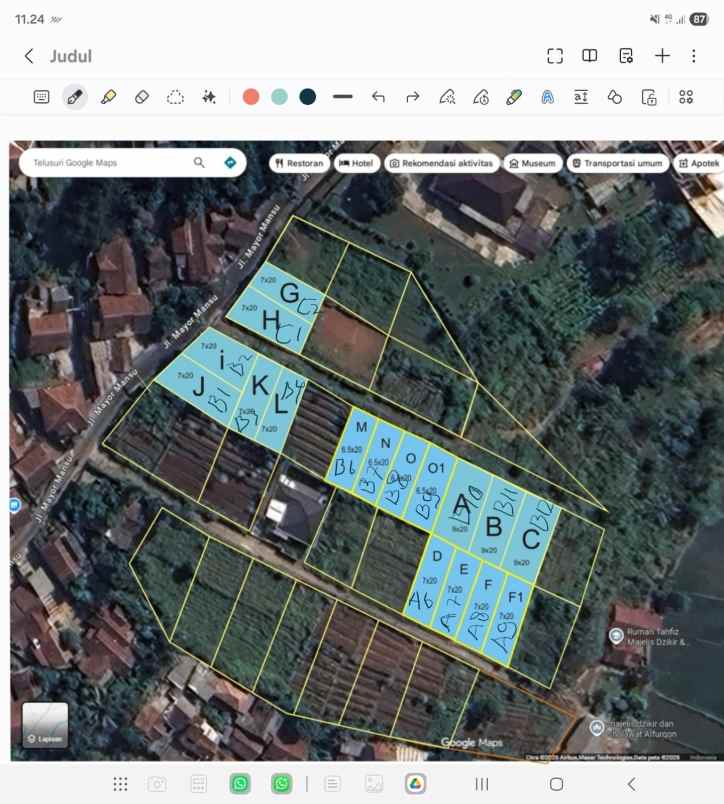The width and height of the screenshot is (724, 804).
Task: Tap plot label "D"
Action: click(437, 556)
